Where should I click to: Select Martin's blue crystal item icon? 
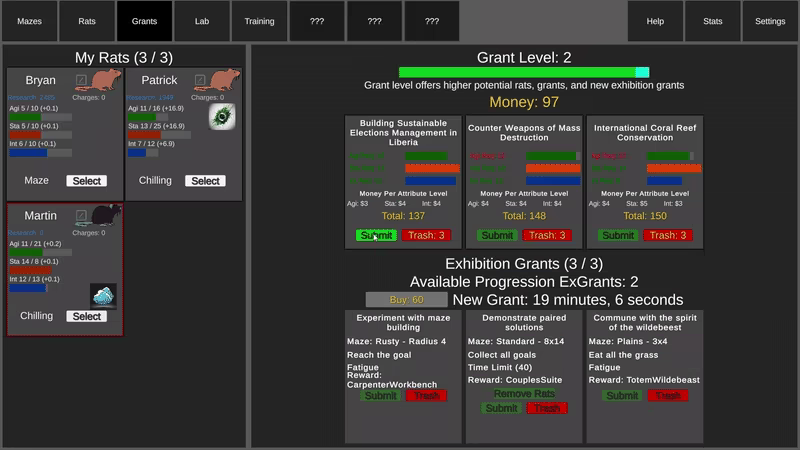(x=103, y=296)
